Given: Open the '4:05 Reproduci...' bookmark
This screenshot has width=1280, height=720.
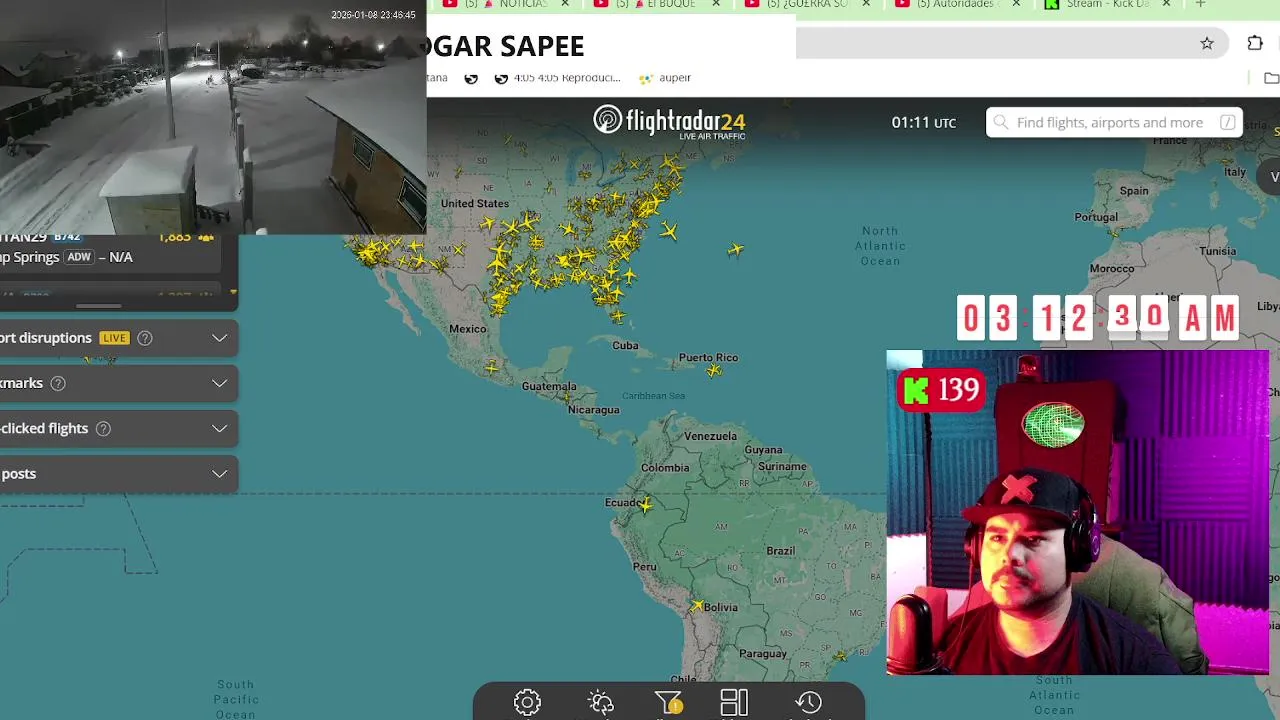Looking at the screenshot, I should (557, 78).
